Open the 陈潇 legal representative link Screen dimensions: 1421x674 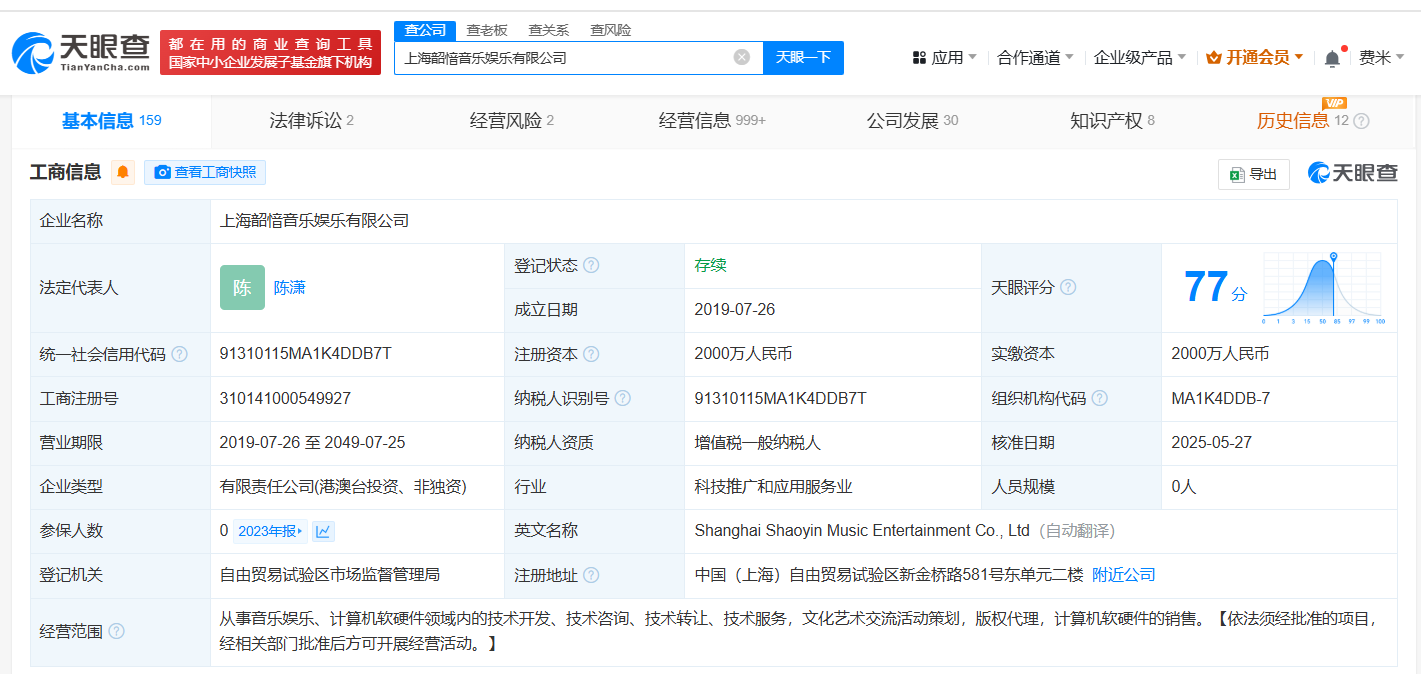pos(289,288)
